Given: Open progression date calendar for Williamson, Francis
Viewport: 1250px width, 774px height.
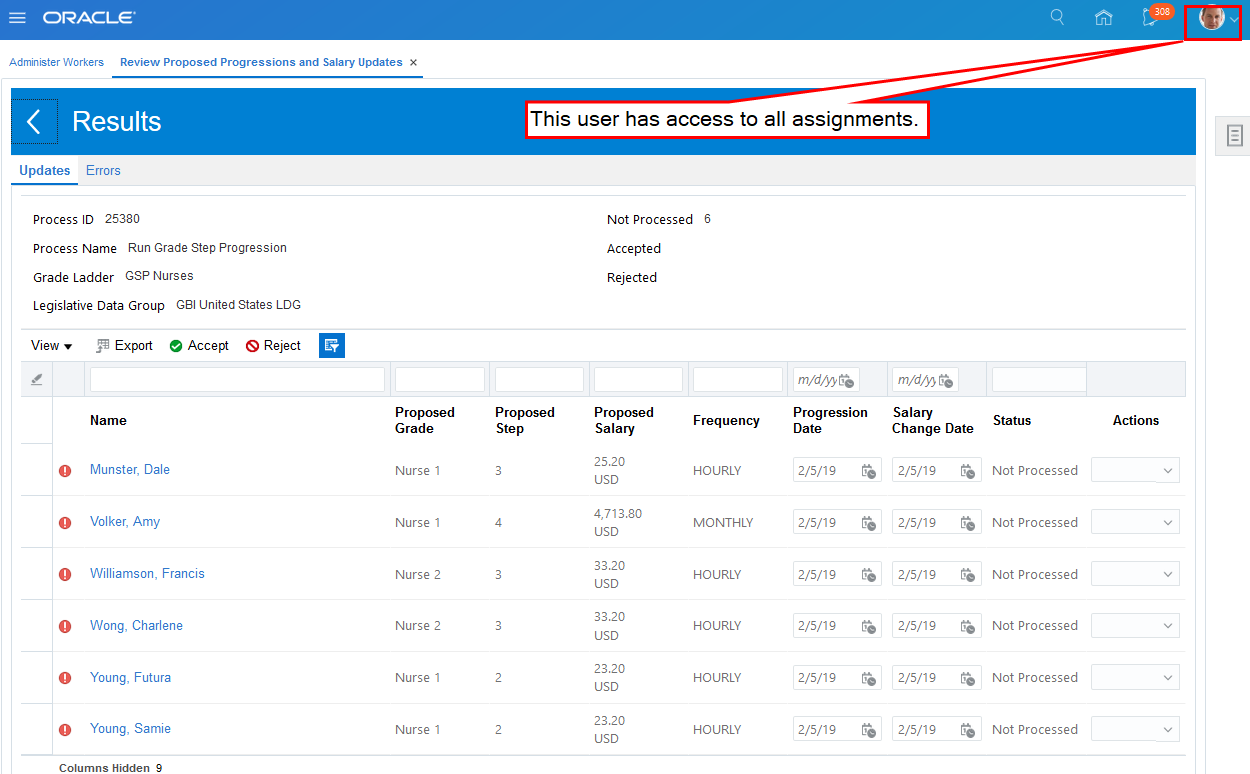Looking at the screenshot, I should [869, 575].
